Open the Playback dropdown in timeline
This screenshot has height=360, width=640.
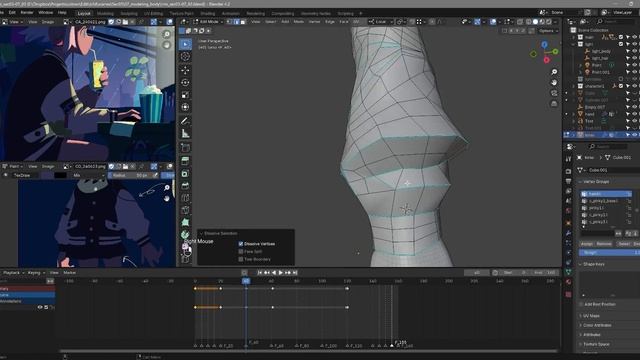tap(13, 273)
